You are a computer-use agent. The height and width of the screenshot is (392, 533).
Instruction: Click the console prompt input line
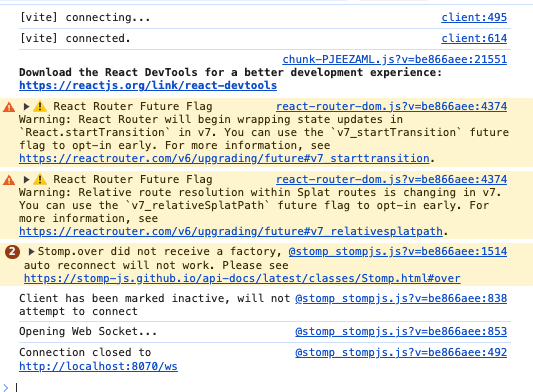coord(272,387)
